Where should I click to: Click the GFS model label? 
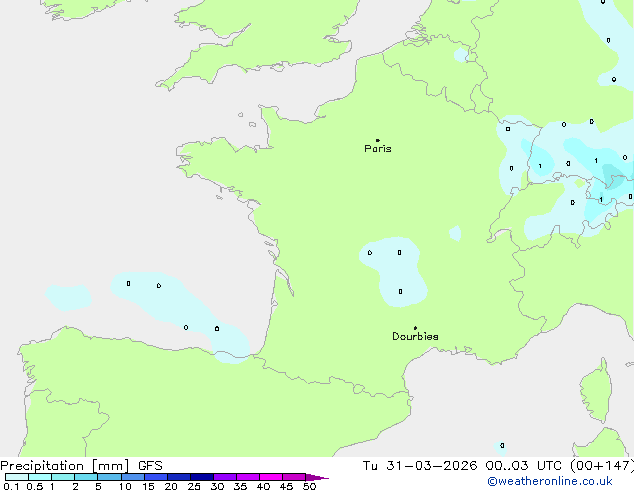[150, 466]
